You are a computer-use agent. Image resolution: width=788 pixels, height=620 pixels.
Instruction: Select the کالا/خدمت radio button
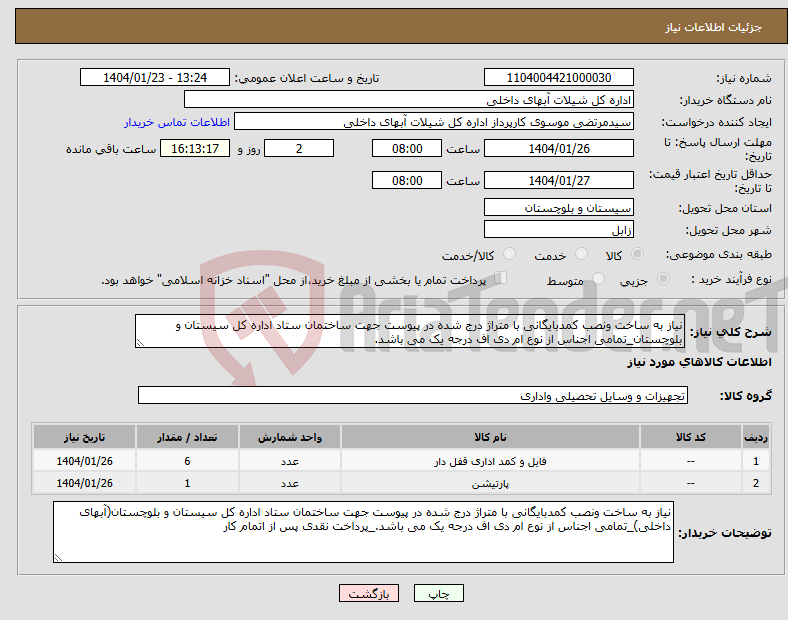pyautogui.click(x=509, y=254)
